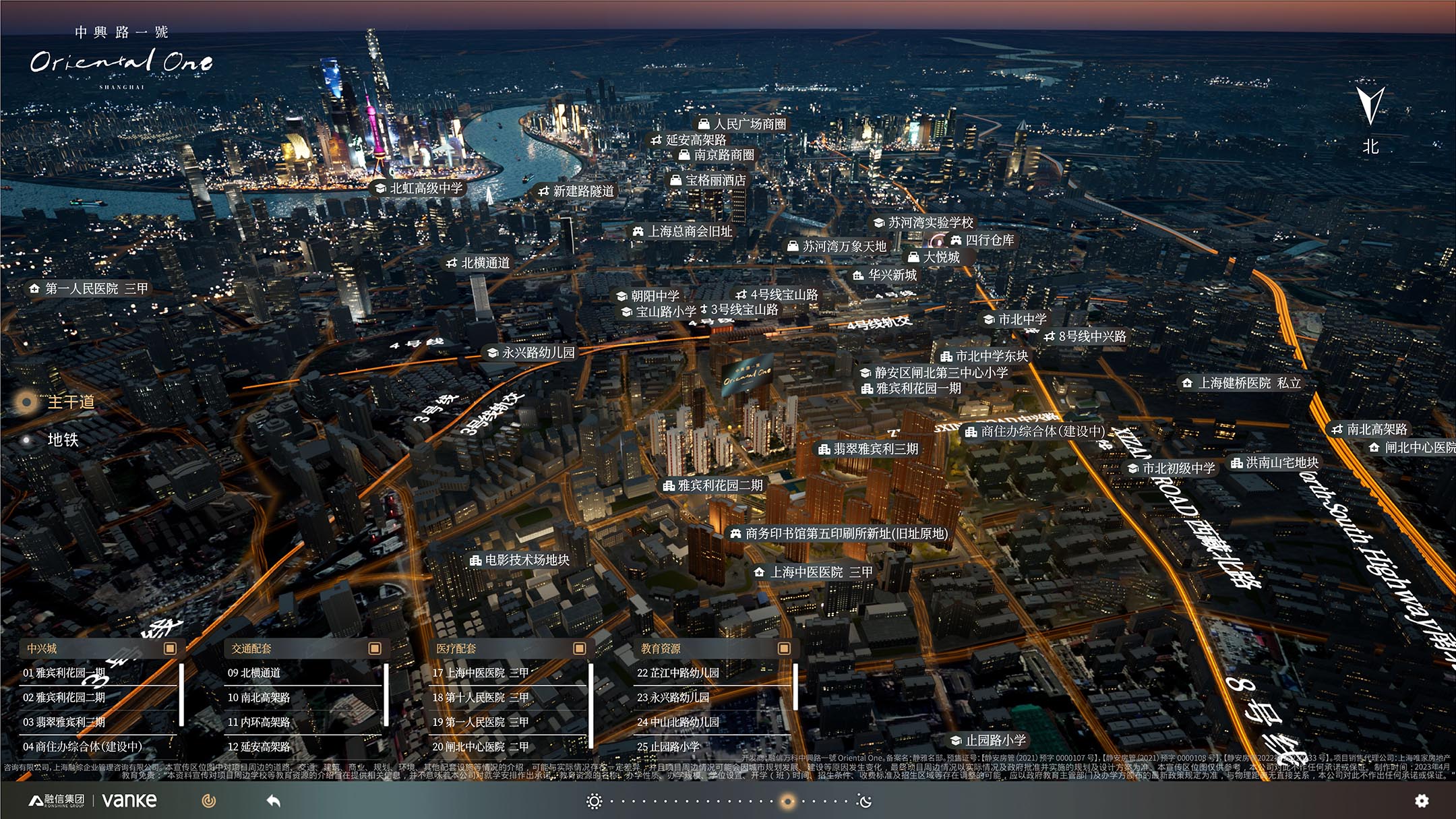Click the back arrow icon

coord(273,801)
